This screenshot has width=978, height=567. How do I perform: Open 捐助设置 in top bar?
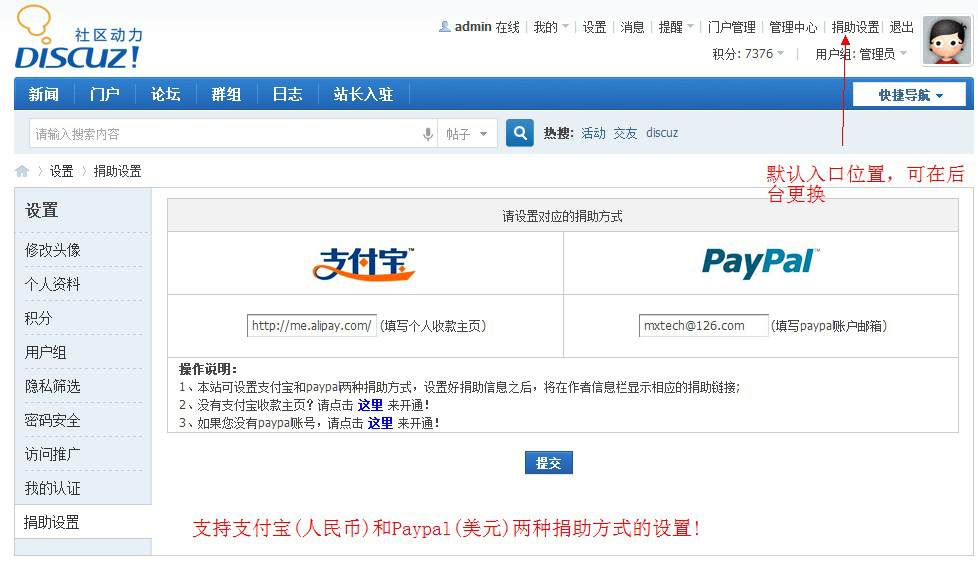pyautogui.click(x=855, y=27)
